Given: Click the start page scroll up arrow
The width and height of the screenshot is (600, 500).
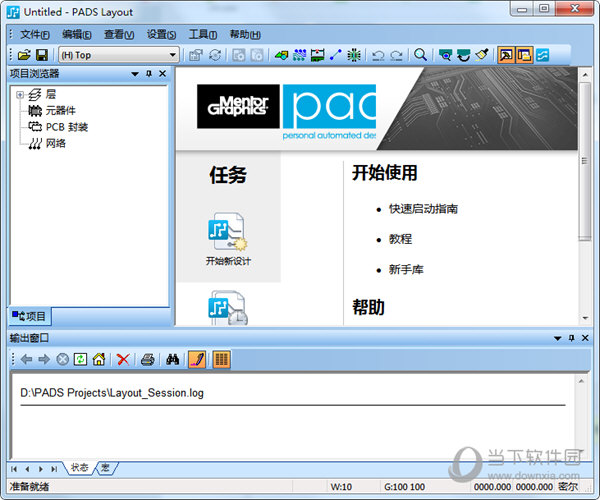Looking at the screenshot, I should click(x=585, y=75).
